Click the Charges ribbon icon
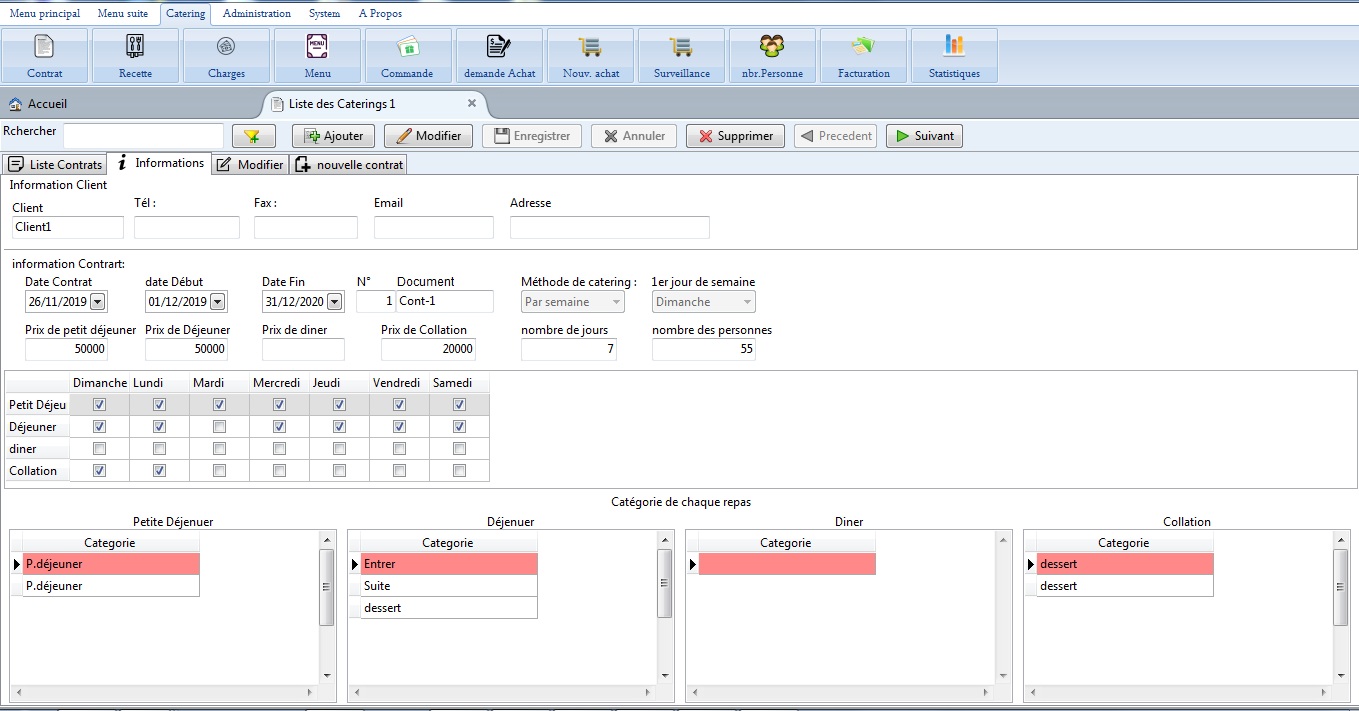 click(x=226, y=47)
